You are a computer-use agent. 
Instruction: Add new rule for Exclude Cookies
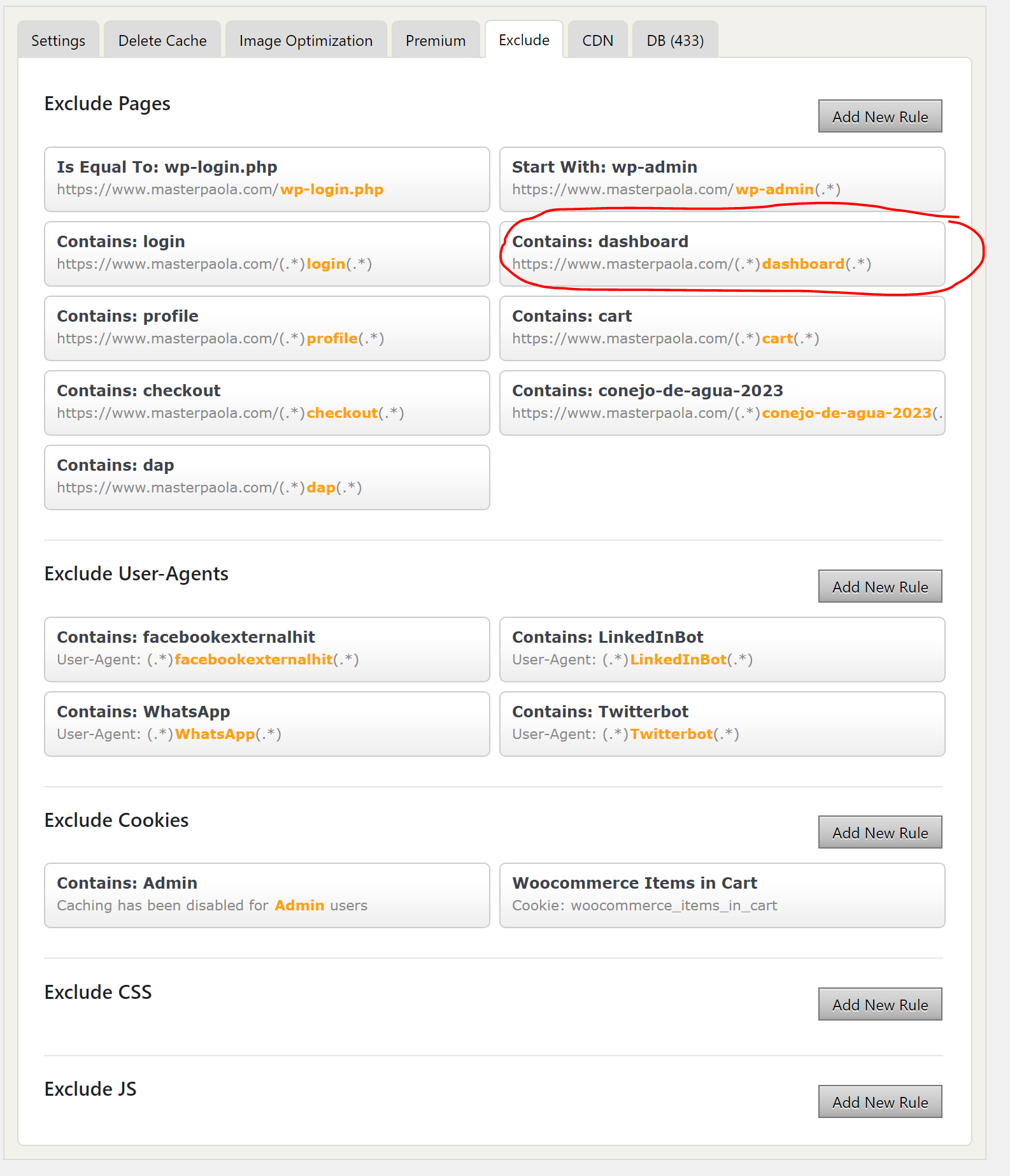[880, 832]
